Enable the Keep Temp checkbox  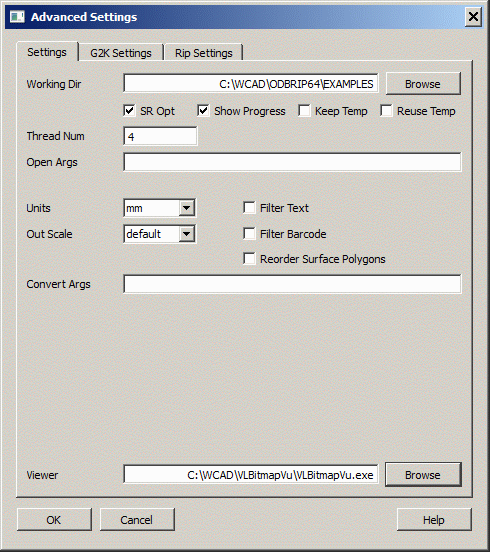point(304,111)
